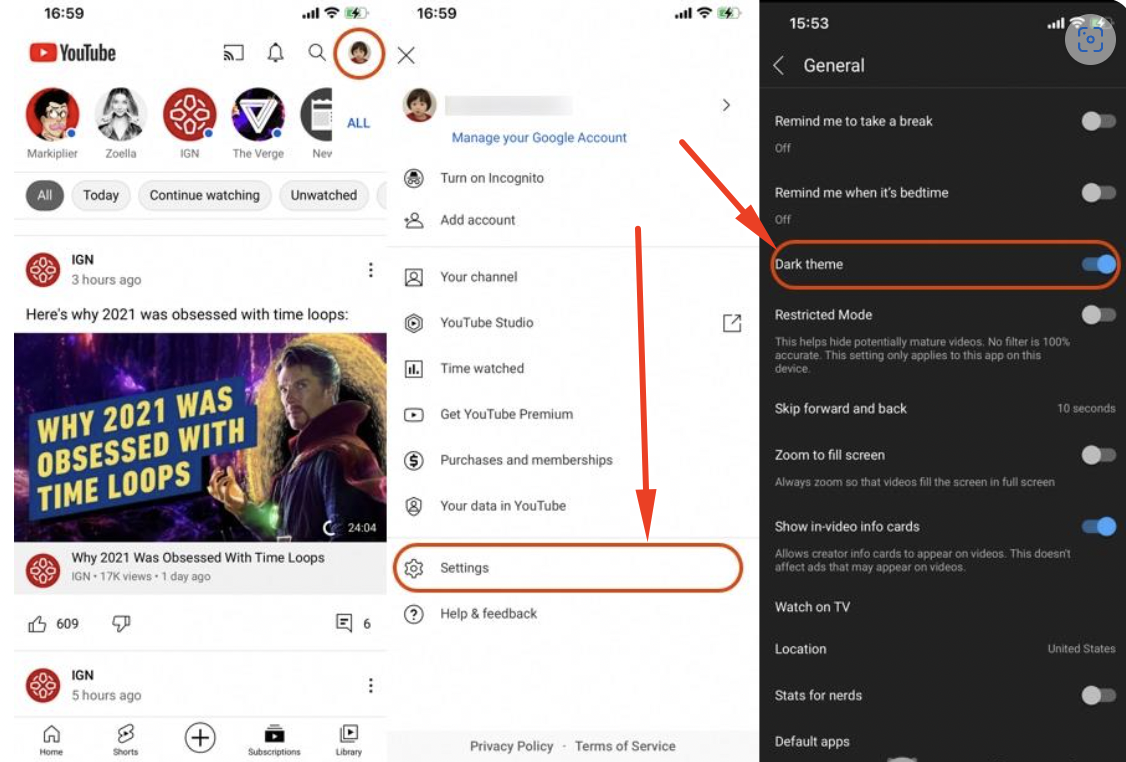1126x762 pixels.
Task: Dislike the IGN post
Action: pos(121,623)
